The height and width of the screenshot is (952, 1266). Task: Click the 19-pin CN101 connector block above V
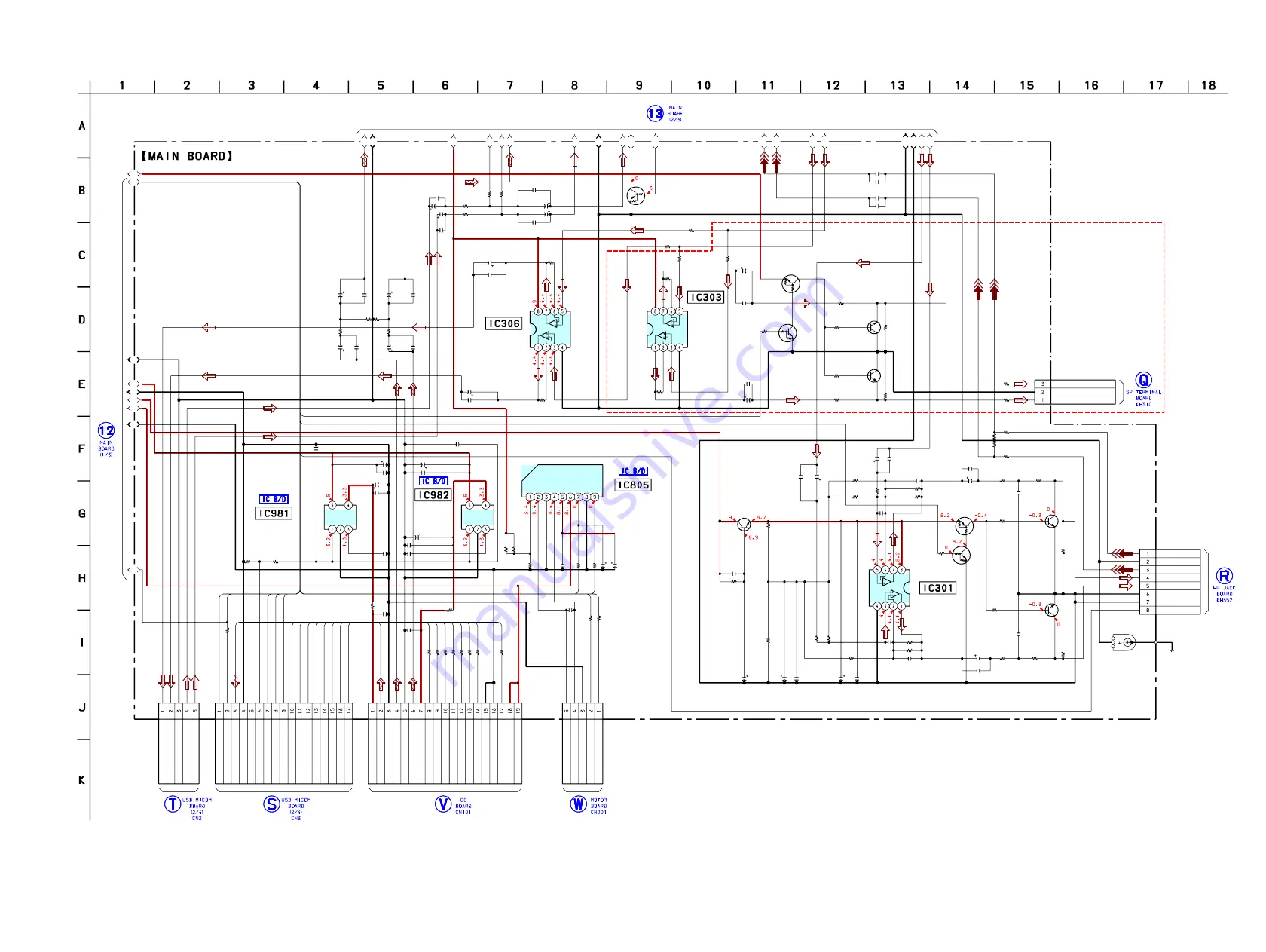pyautogui.click(x=445, y=745)
